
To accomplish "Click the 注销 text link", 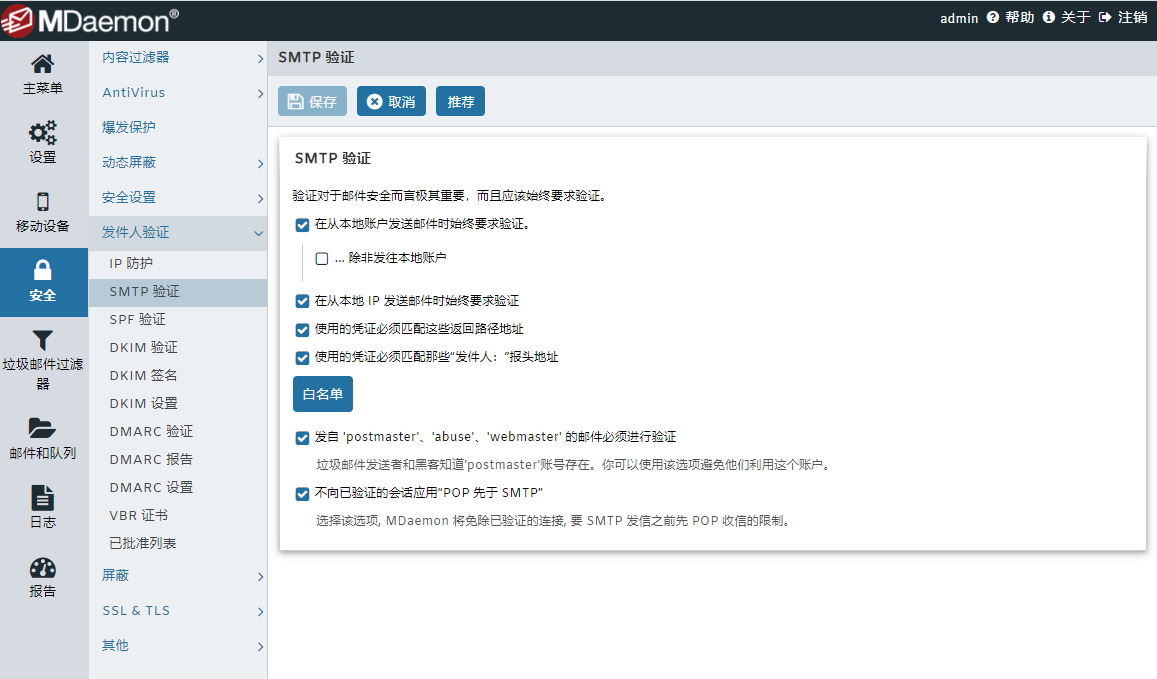I will tap(1133, 17).
